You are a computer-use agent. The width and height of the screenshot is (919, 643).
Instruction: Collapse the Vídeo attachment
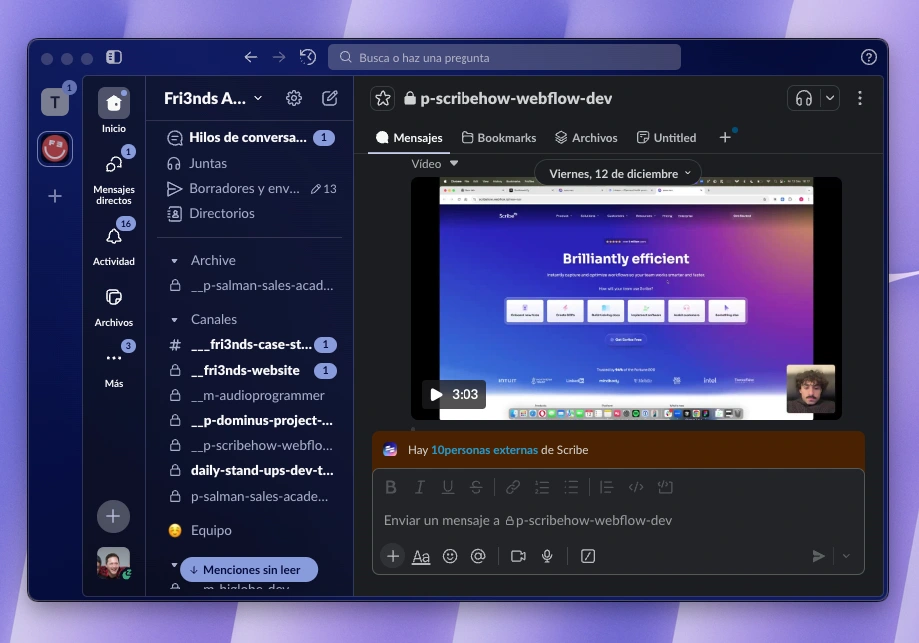click(454, 164)
